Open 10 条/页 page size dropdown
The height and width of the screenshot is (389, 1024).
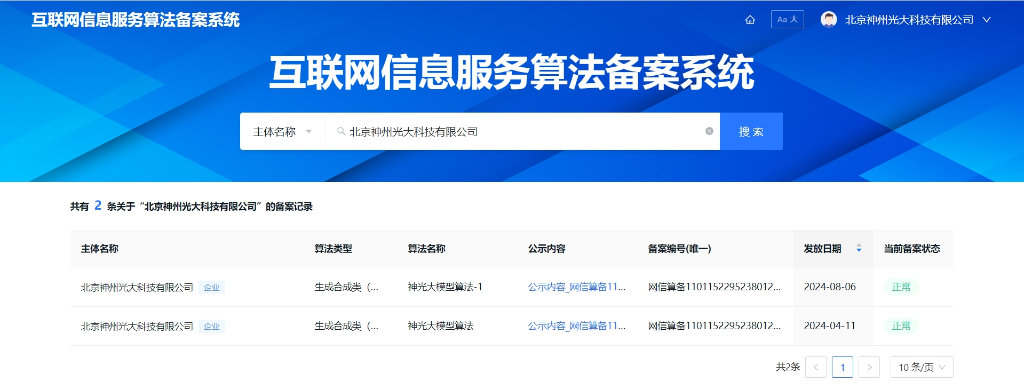pos(921,367)
